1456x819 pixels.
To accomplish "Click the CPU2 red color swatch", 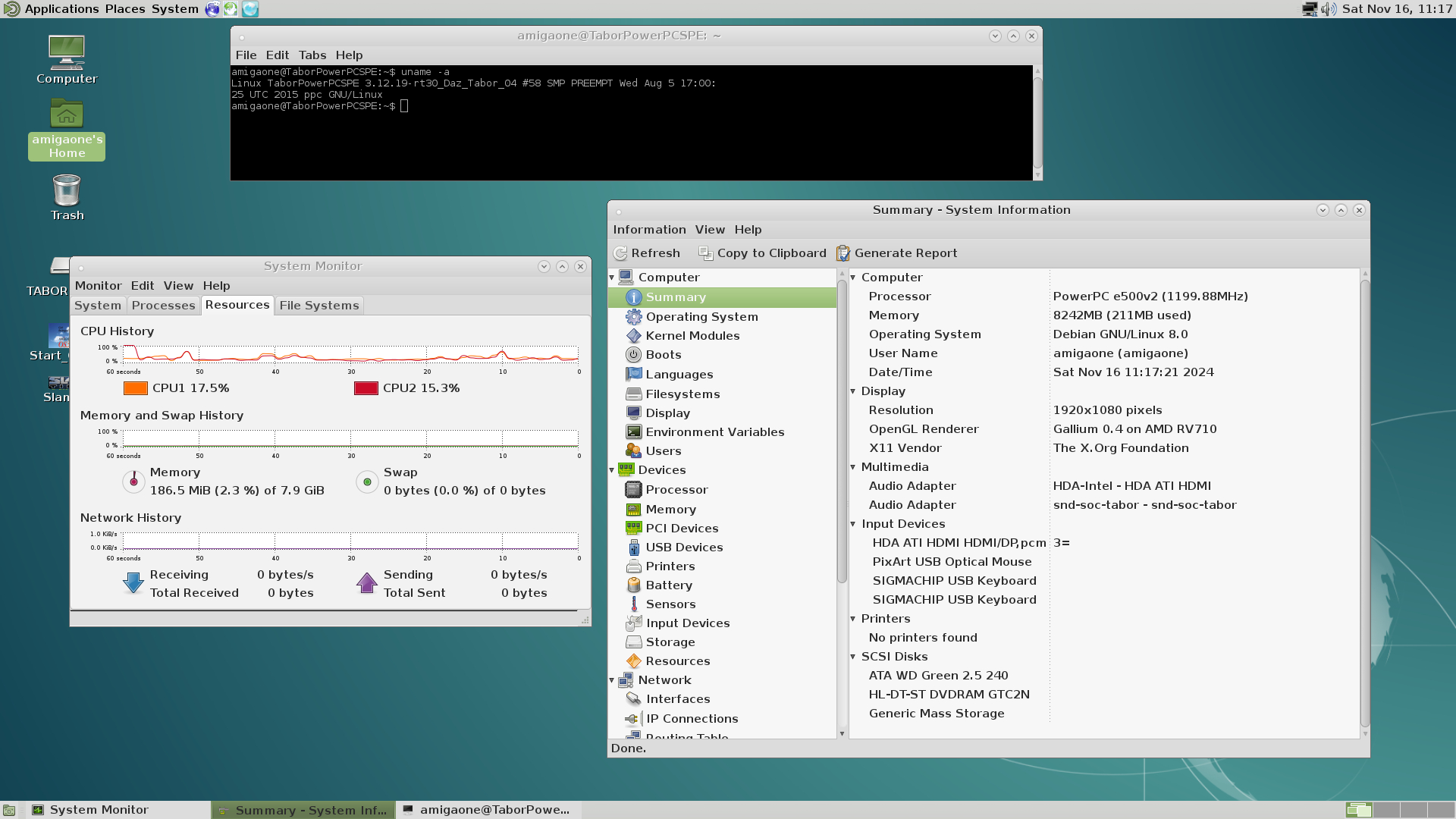I will tap(366, 388).
